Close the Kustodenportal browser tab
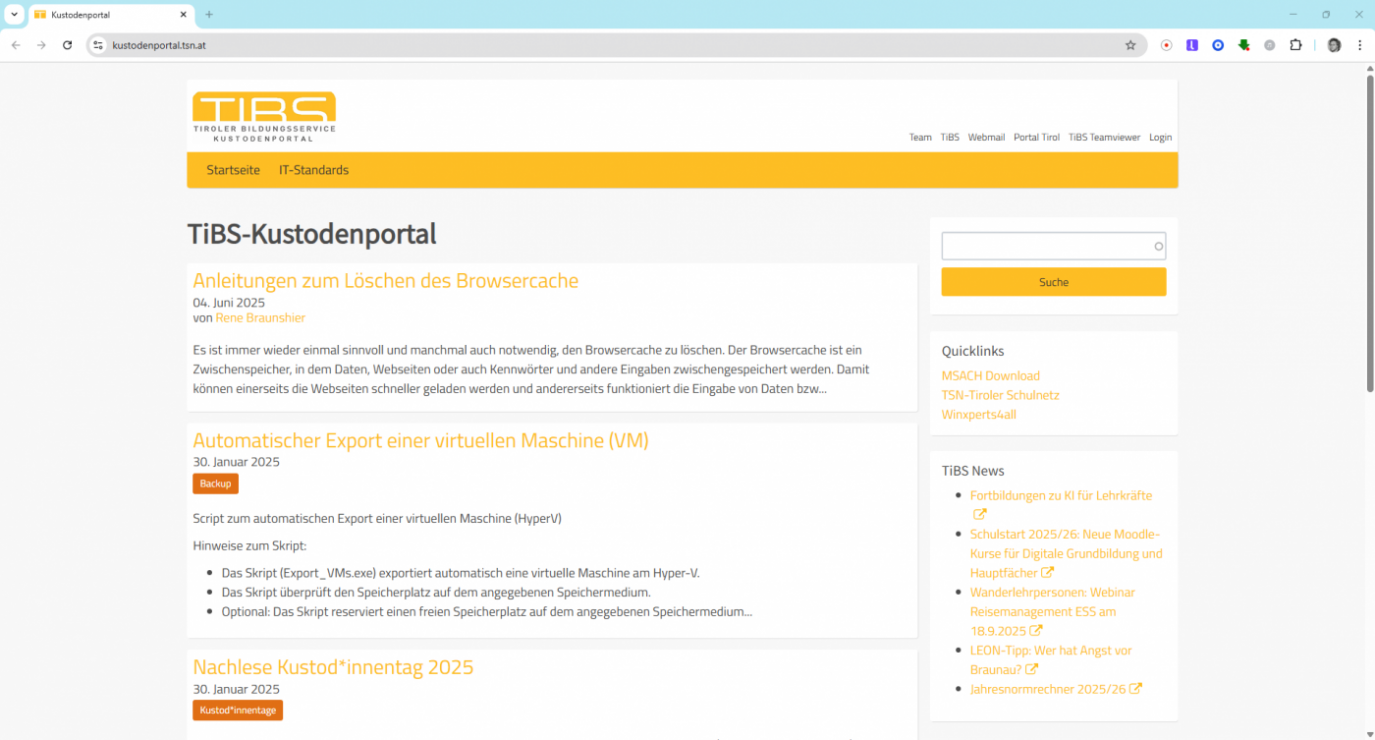1375x740 pixels. pos(183,15)
